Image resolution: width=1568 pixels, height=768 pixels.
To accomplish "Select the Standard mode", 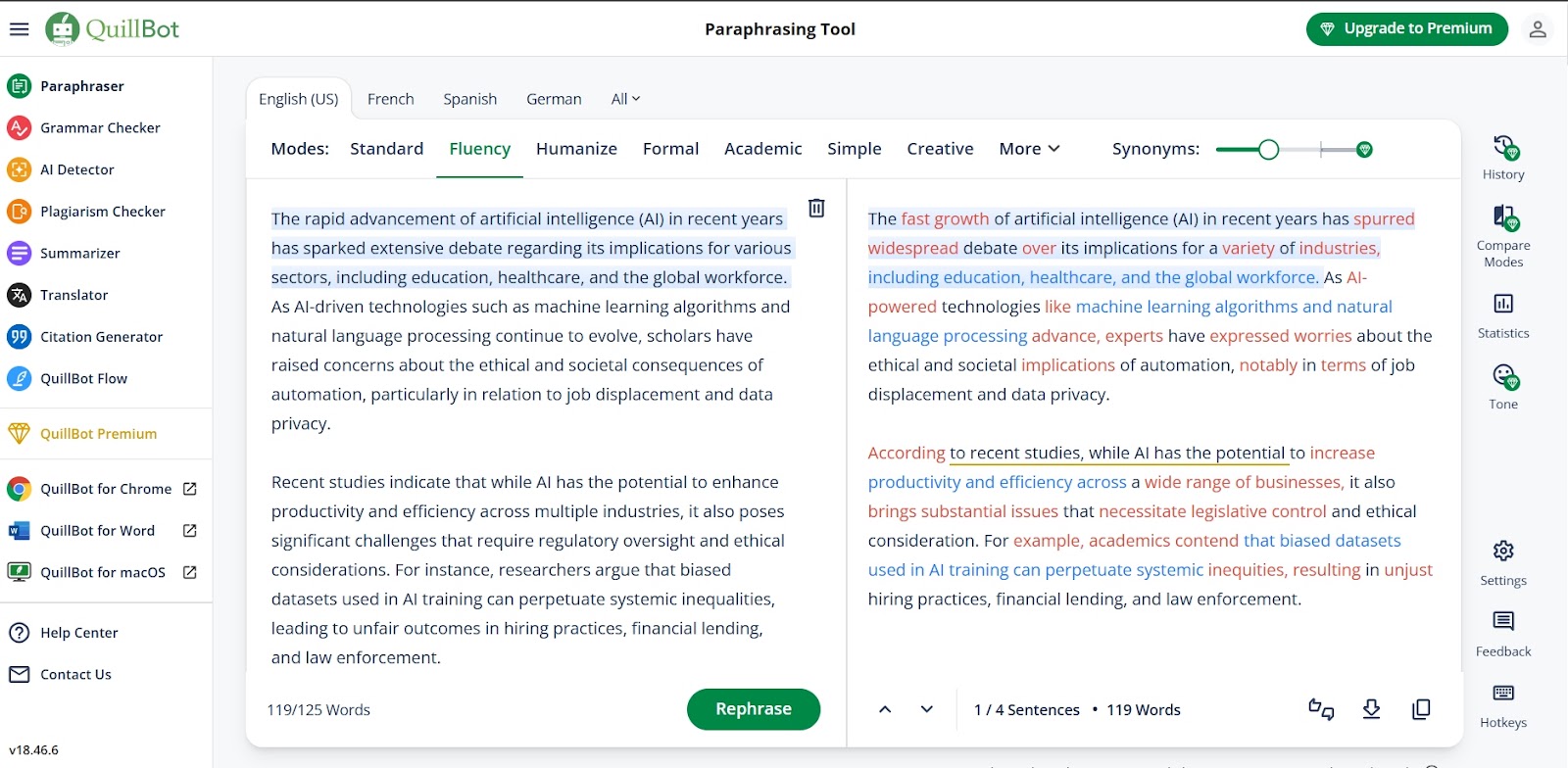I will point(387,149).
